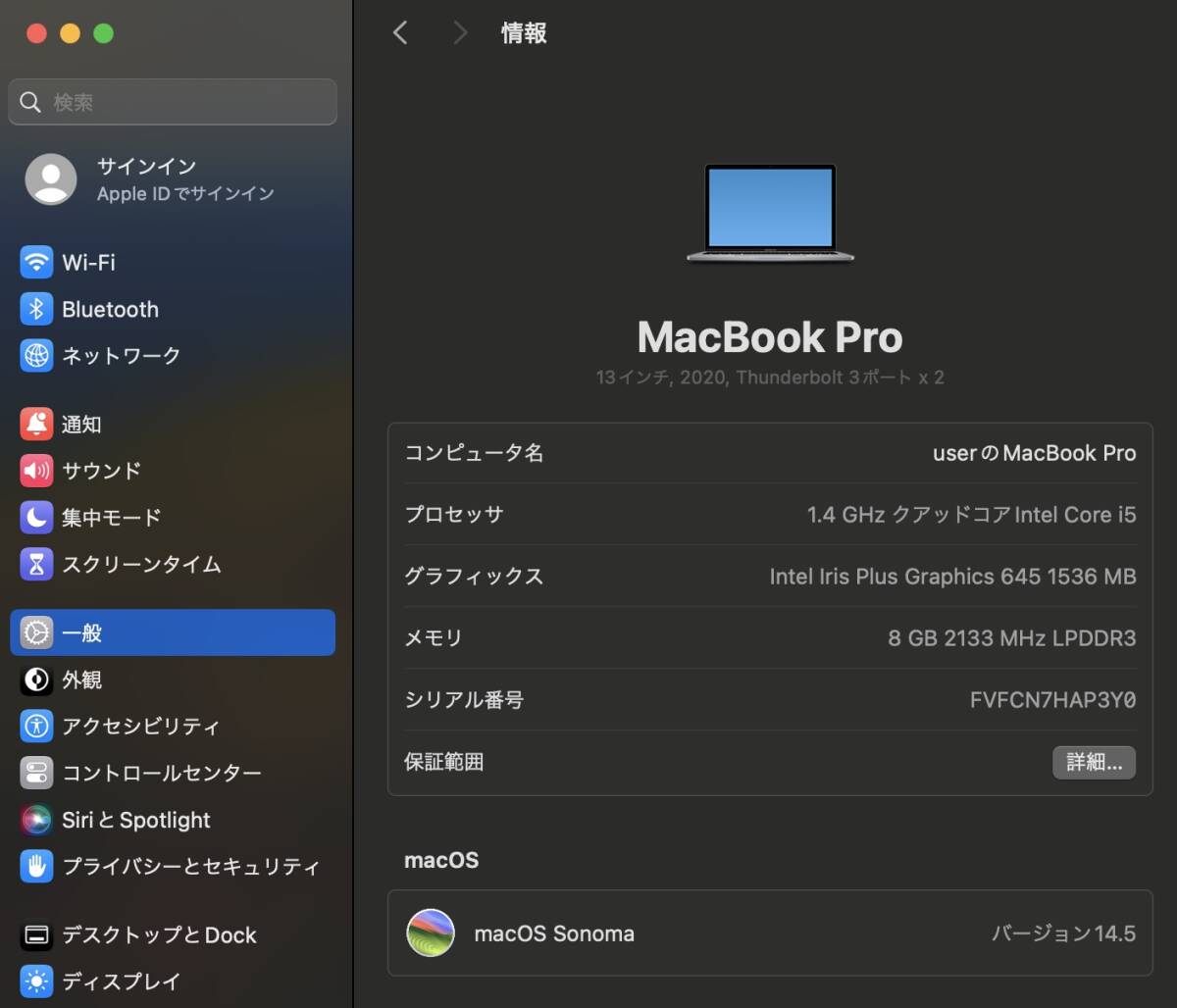
Task: Select the Siri と Spotlight icon
Action: click(x=36, y=820)
